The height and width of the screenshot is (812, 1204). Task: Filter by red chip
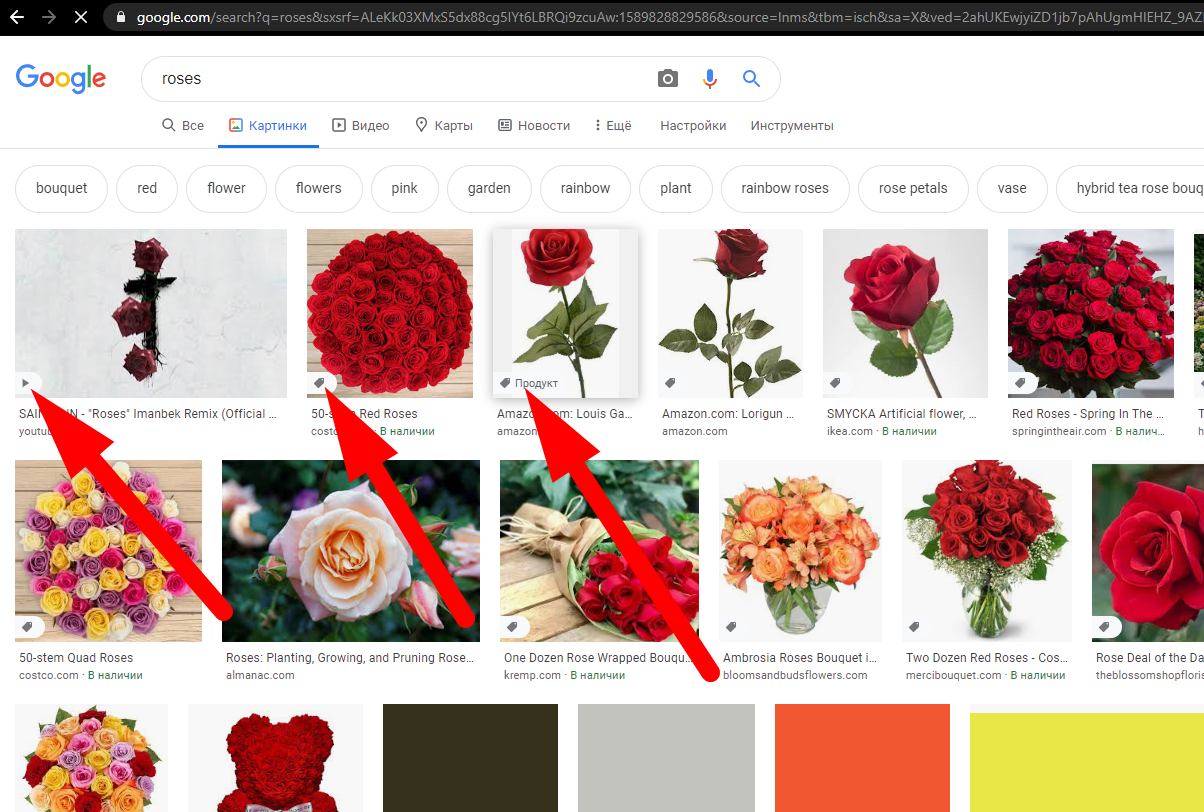pyautogui.click(x=147, y=188)
